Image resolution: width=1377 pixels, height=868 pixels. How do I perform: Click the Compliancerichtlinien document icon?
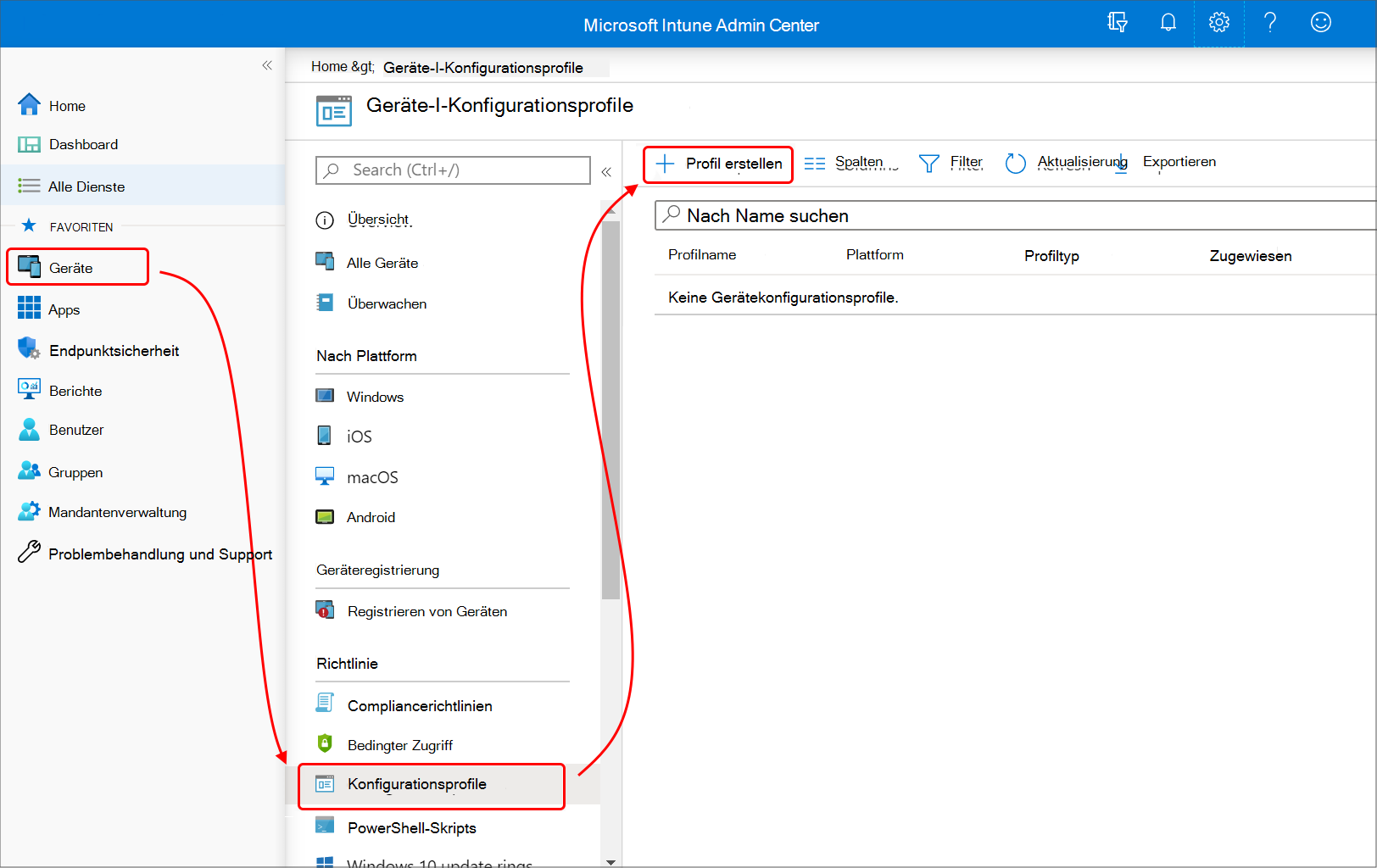[325, 703]
